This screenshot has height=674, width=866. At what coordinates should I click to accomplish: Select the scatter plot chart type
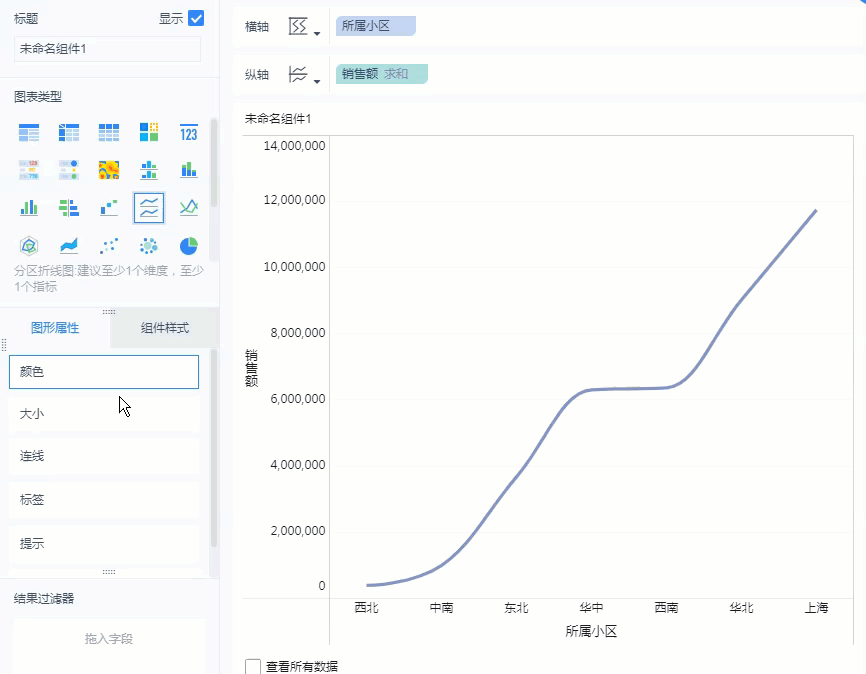pos(109,245)
